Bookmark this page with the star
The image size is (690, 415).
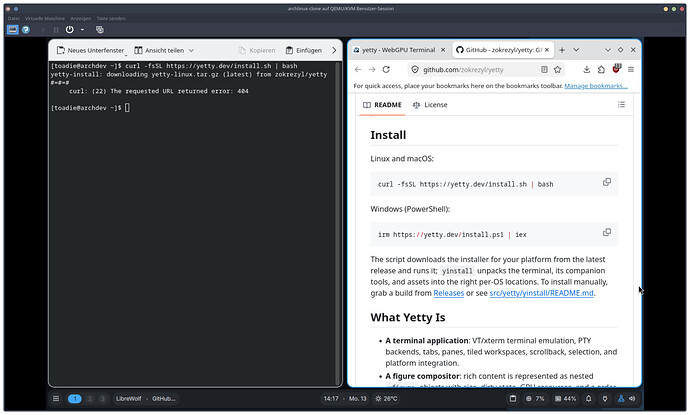[x=558, y=70]
